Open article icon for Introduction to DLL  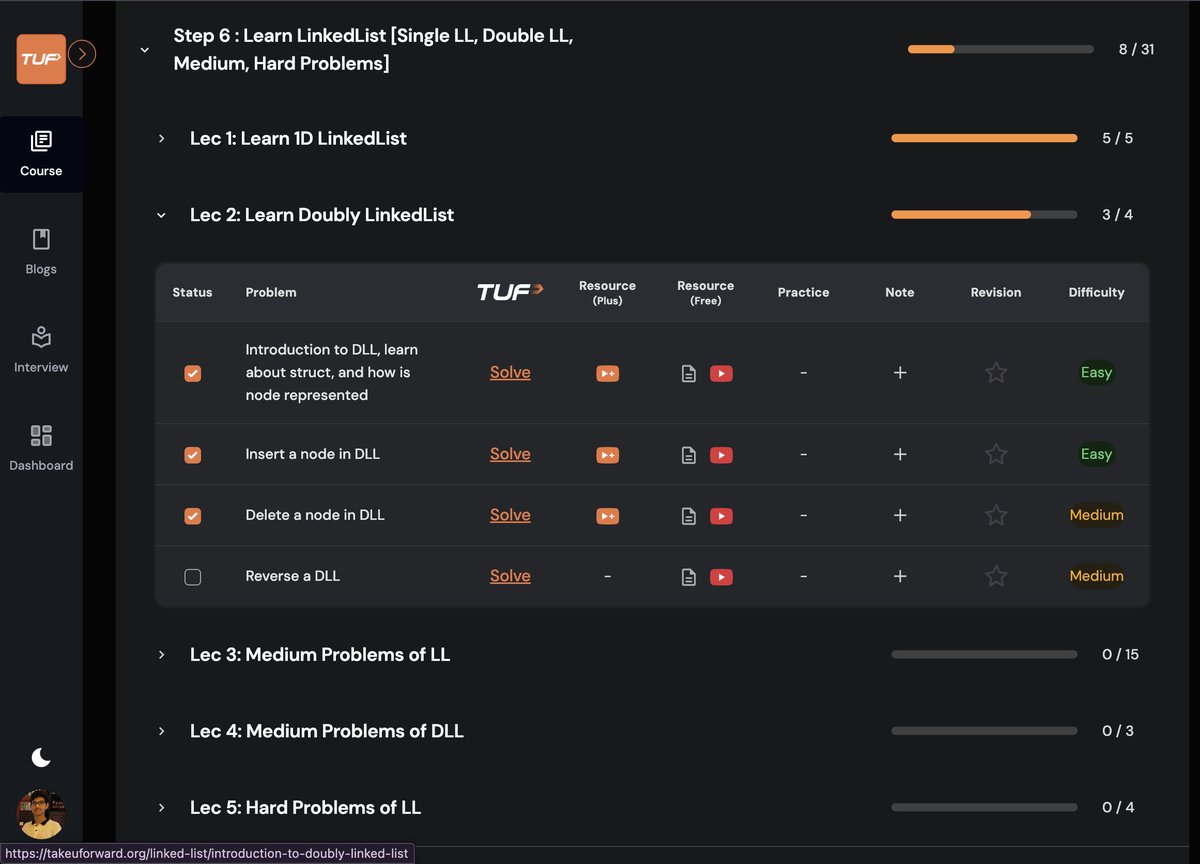689,373
